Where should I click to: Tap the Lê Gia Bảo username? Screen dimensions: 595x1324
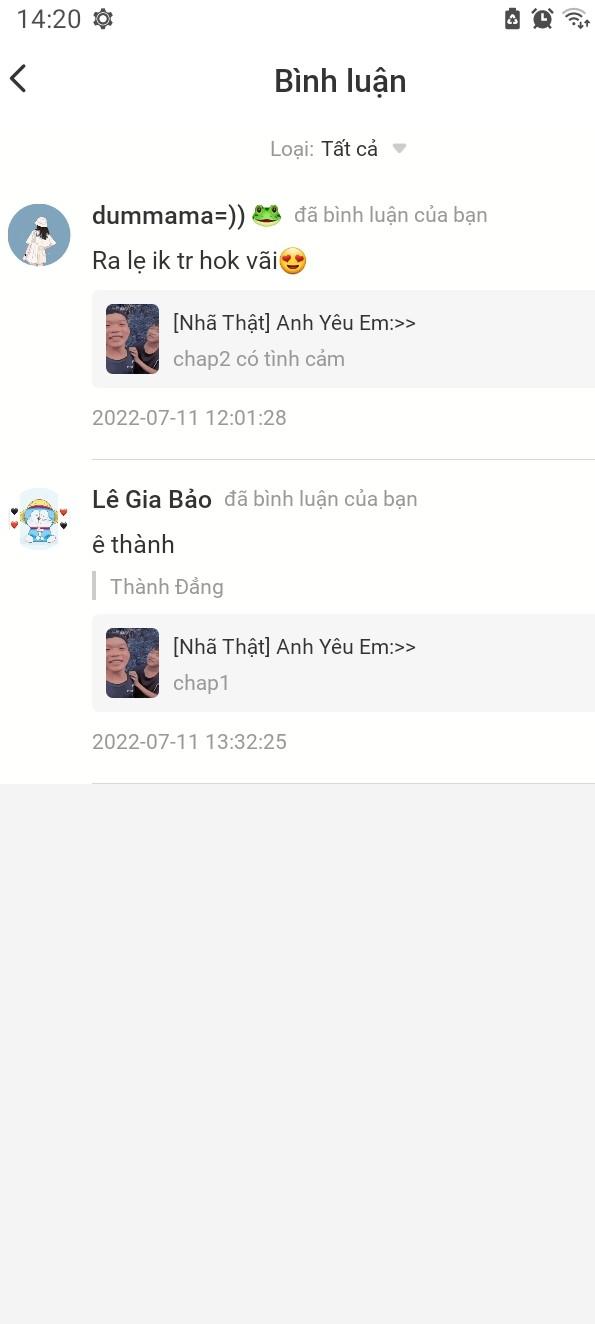tap(152, 499)
